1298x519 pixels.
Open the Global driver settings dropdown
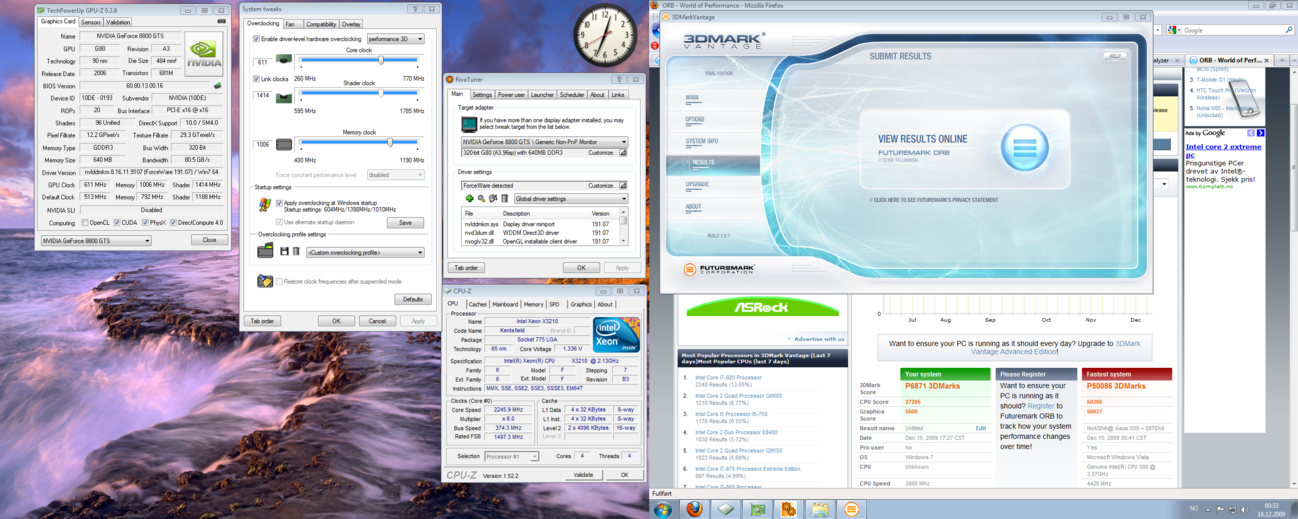[571, 199]
